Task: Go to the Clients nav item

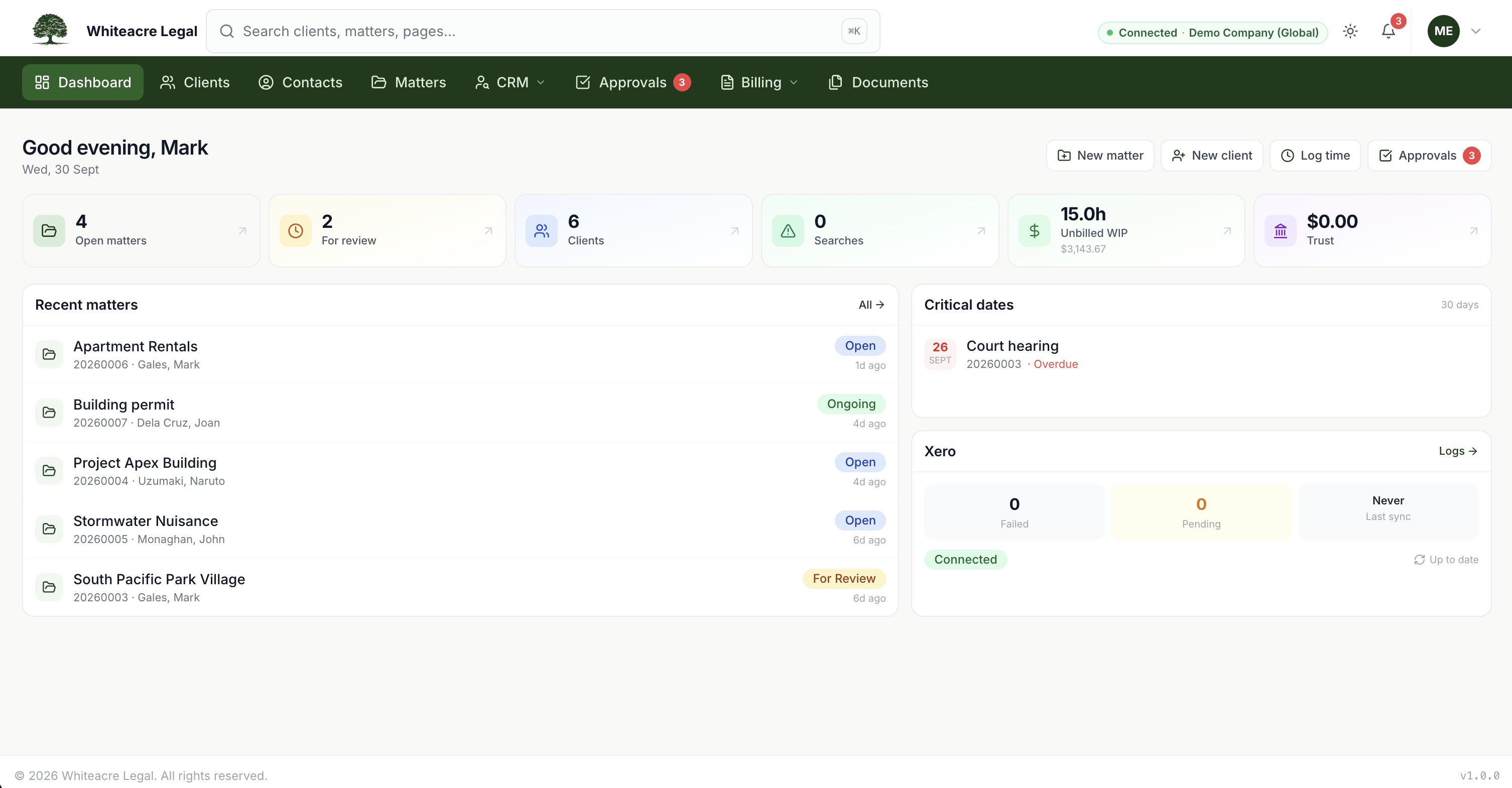Action: 195,82
